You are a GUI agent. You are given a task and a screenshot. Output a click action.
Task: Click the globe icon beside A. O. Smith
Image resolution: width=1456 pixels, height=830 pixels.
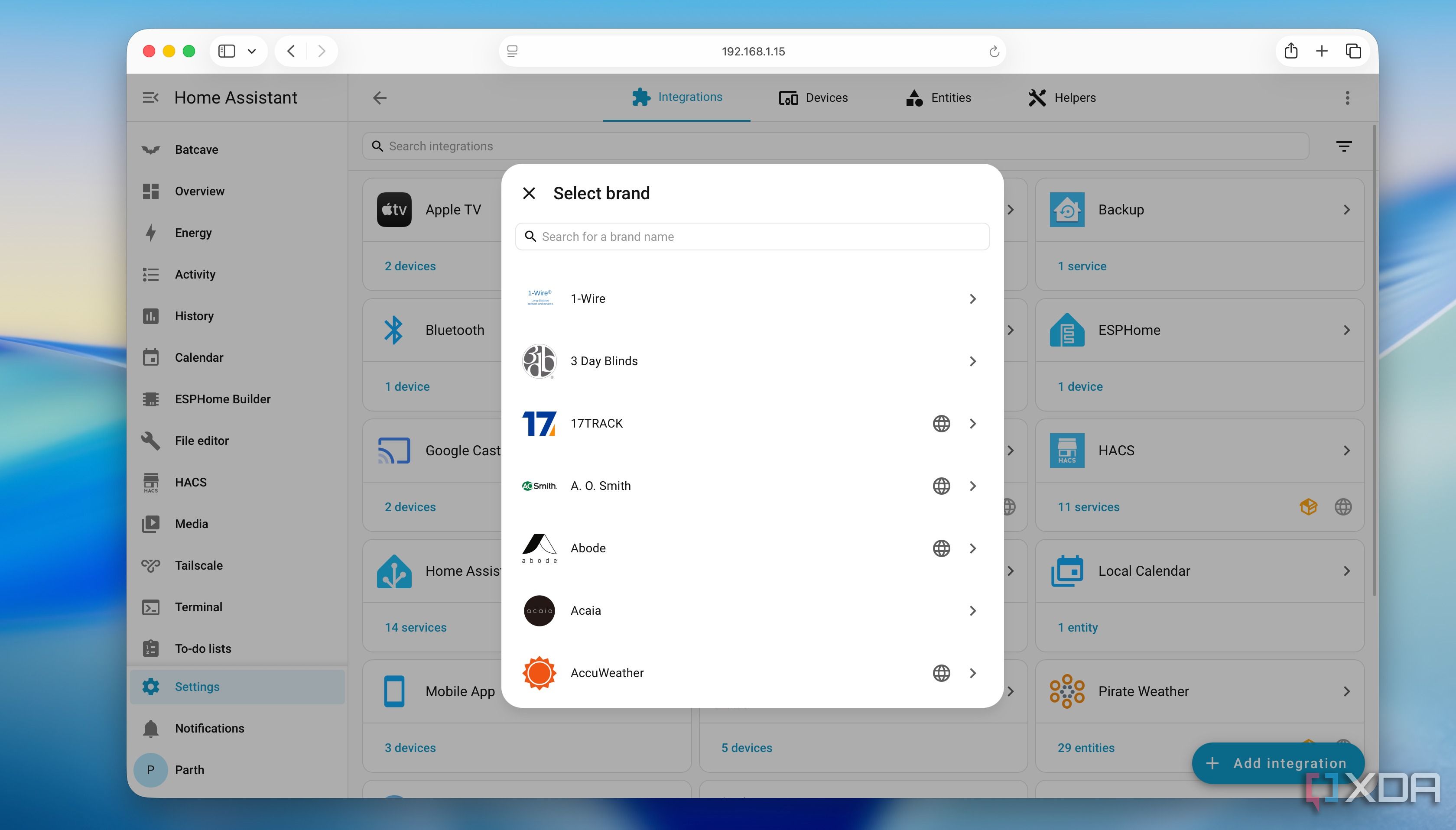(x=941, y=486)
